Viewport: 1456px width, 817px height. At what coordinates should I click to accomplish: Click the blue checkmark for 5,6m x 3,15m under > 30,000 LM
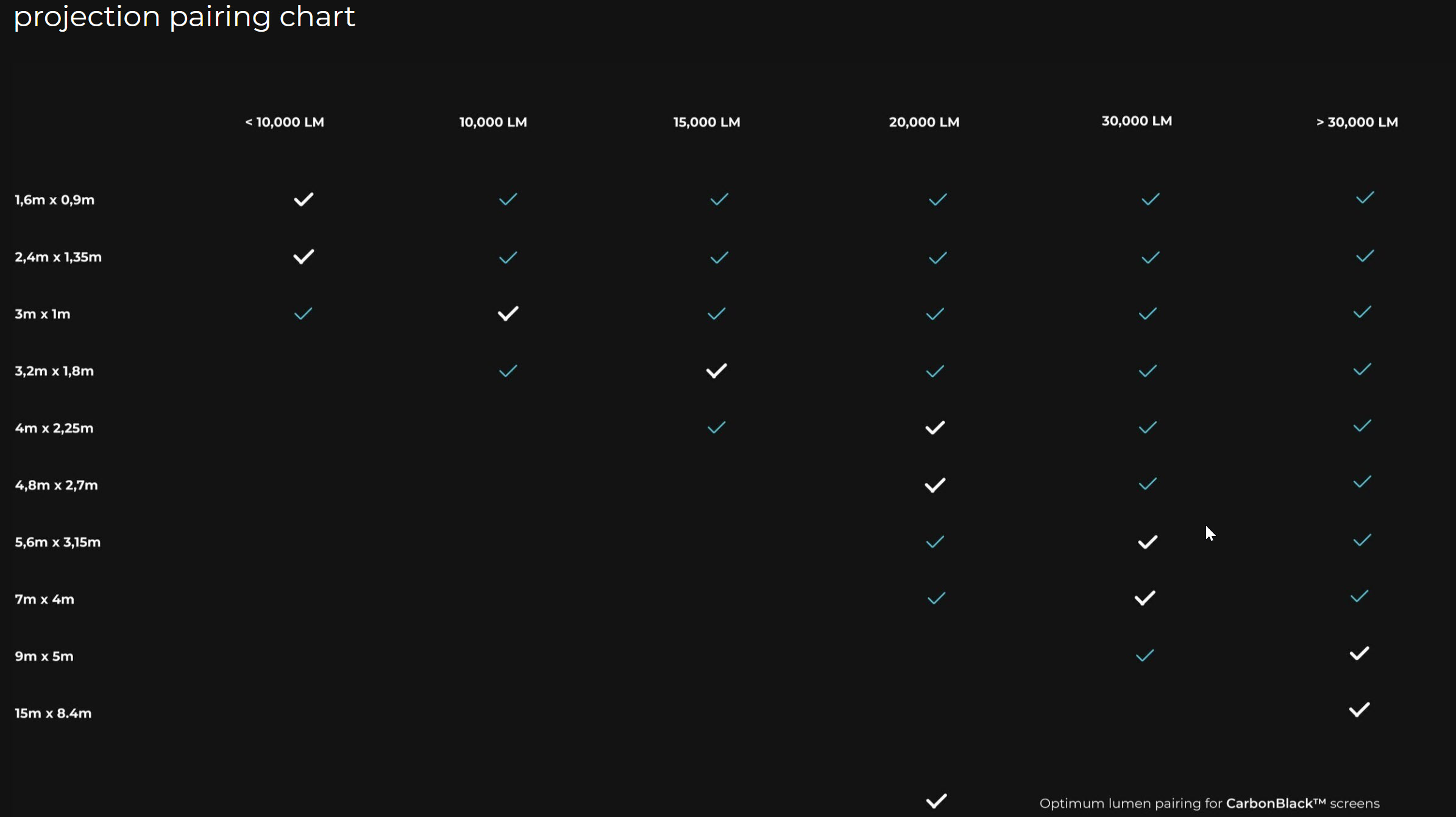click(x=1362, y=540)
